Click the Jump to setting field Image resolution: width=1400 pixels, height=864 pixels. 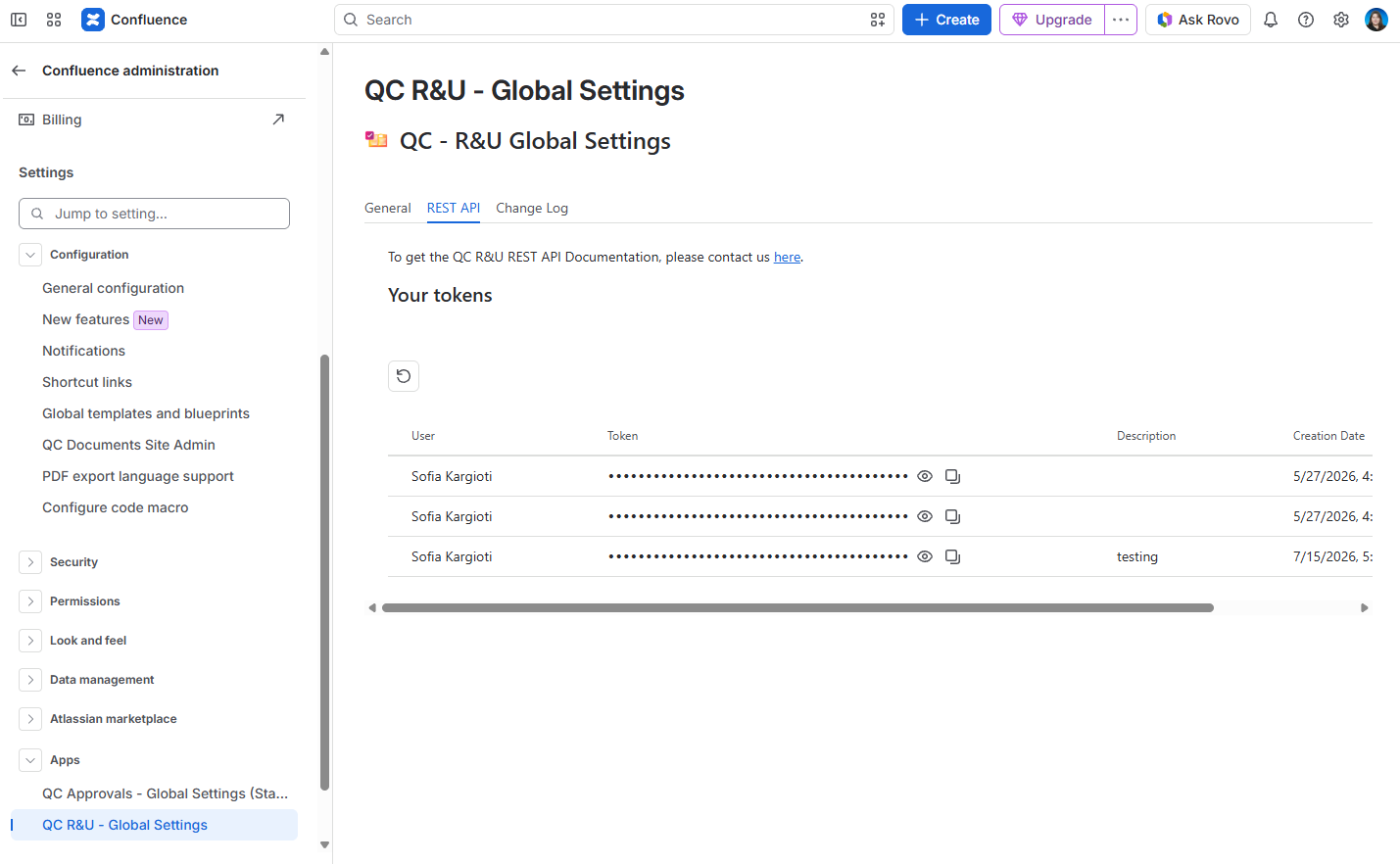click(154, 214)
